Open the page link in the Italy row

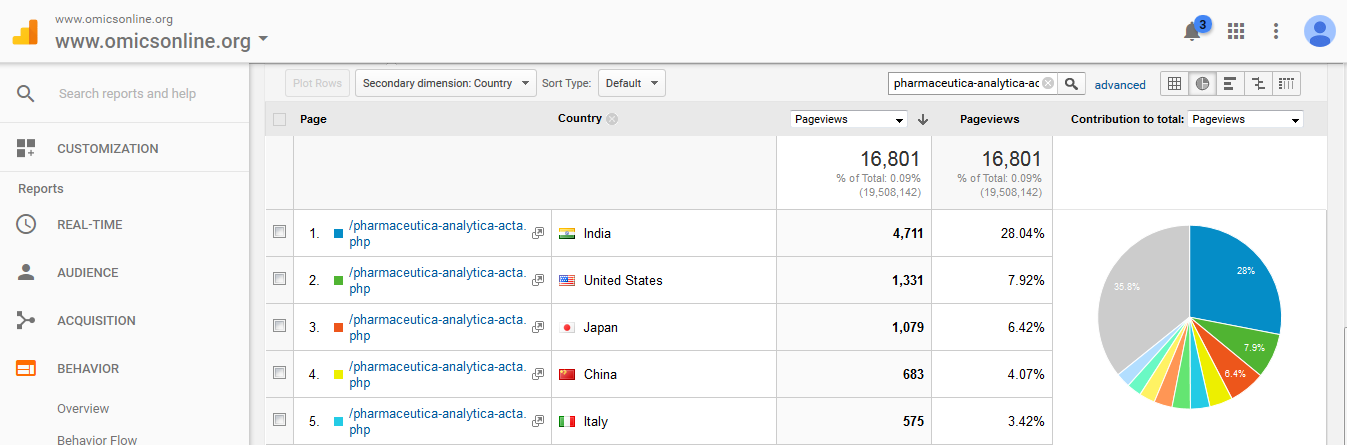[x=437, y=421]
